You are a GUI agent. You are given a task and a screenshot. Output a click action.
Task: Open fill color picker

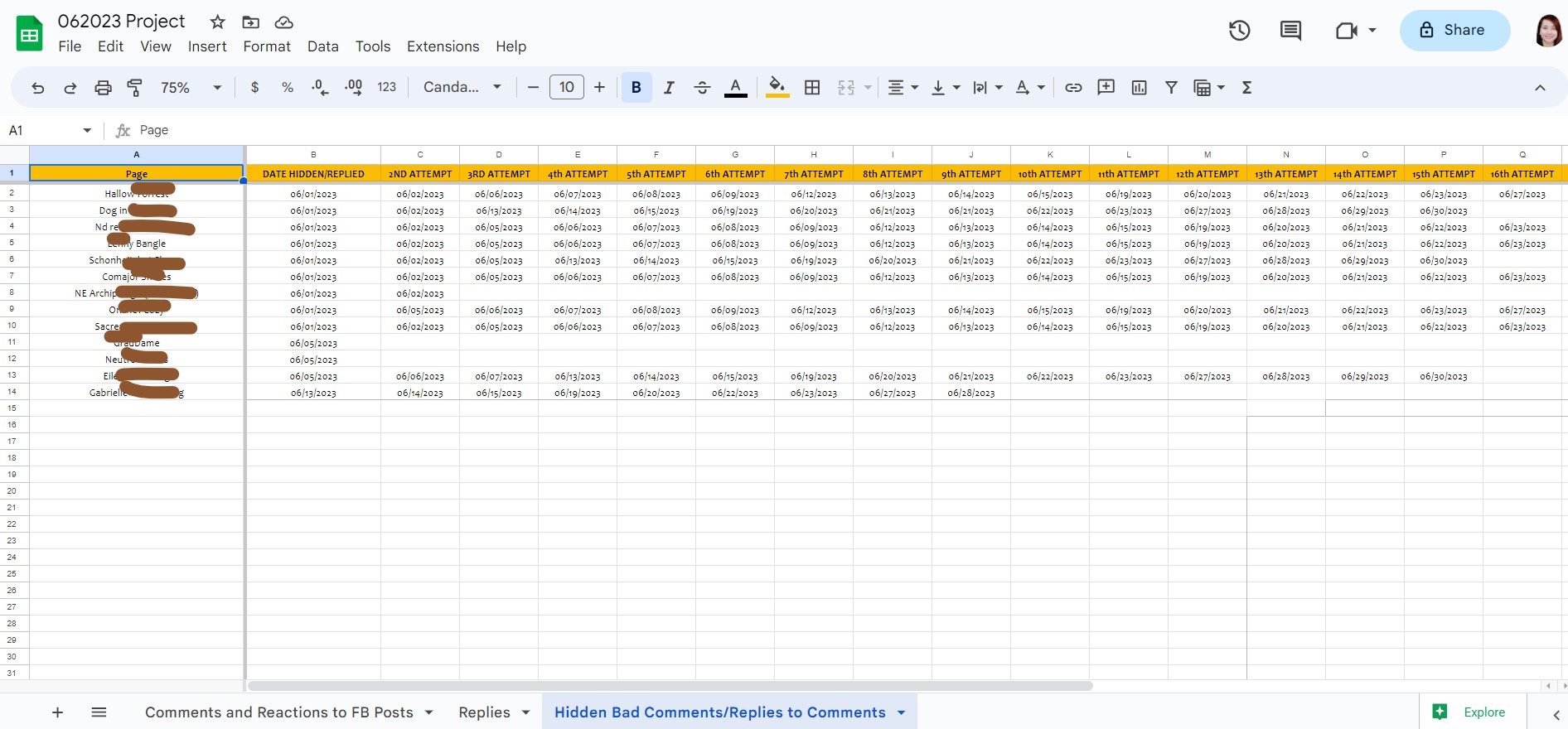(x=777, y=87)
